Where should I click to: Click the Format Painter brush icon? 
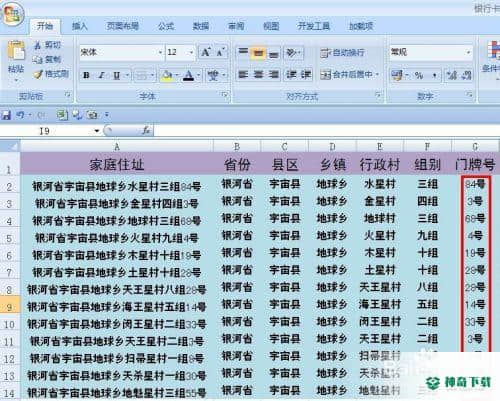point(38,74)
